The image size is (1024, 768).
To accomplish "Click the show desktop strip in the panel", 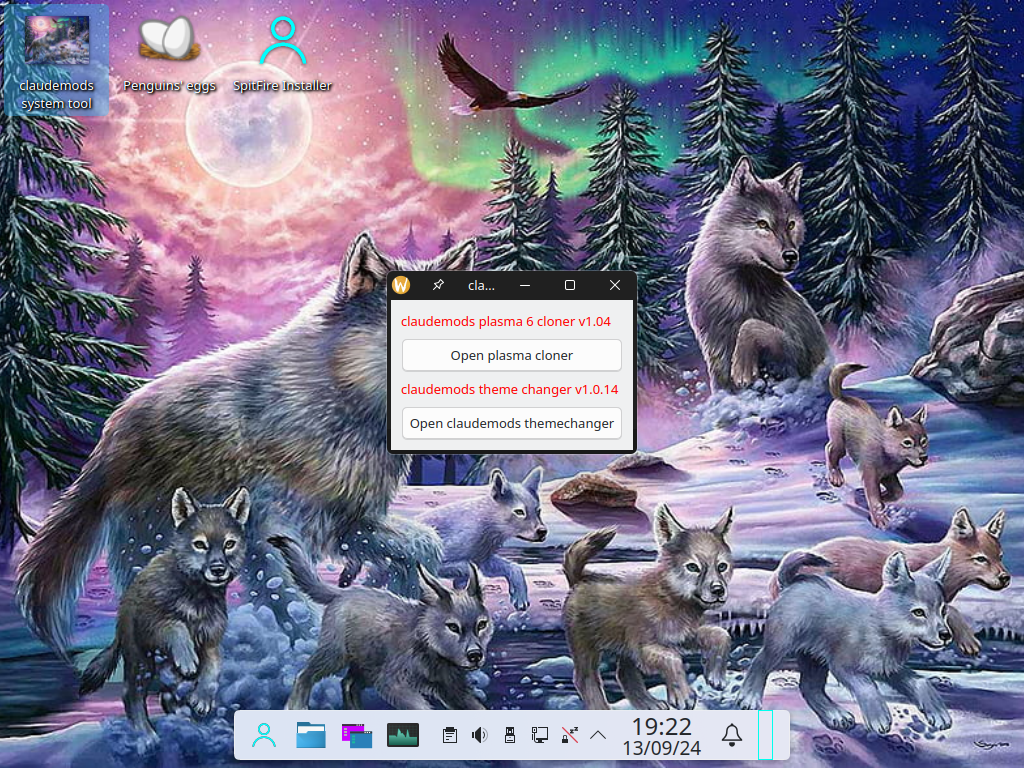I will tap(765, 735).
